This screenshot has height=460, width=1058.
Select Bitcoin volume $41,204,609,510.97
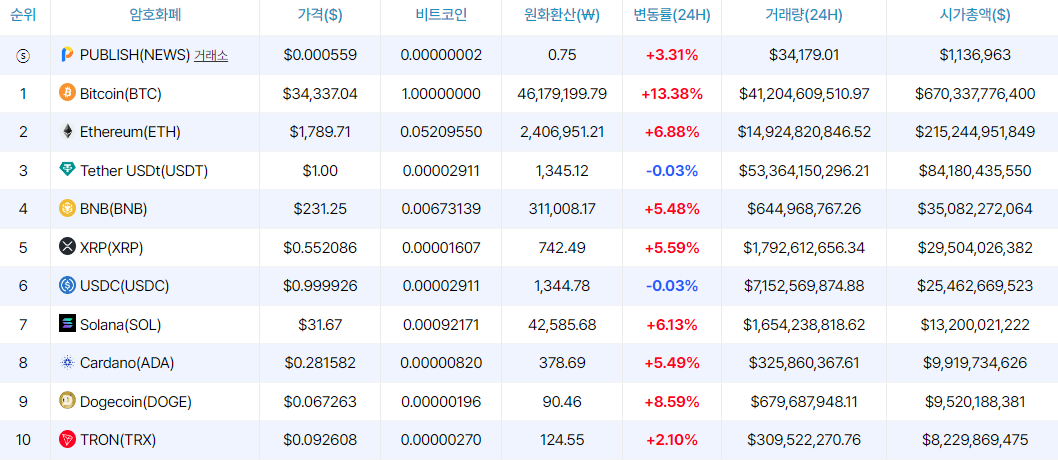click(x=804, y=94)
